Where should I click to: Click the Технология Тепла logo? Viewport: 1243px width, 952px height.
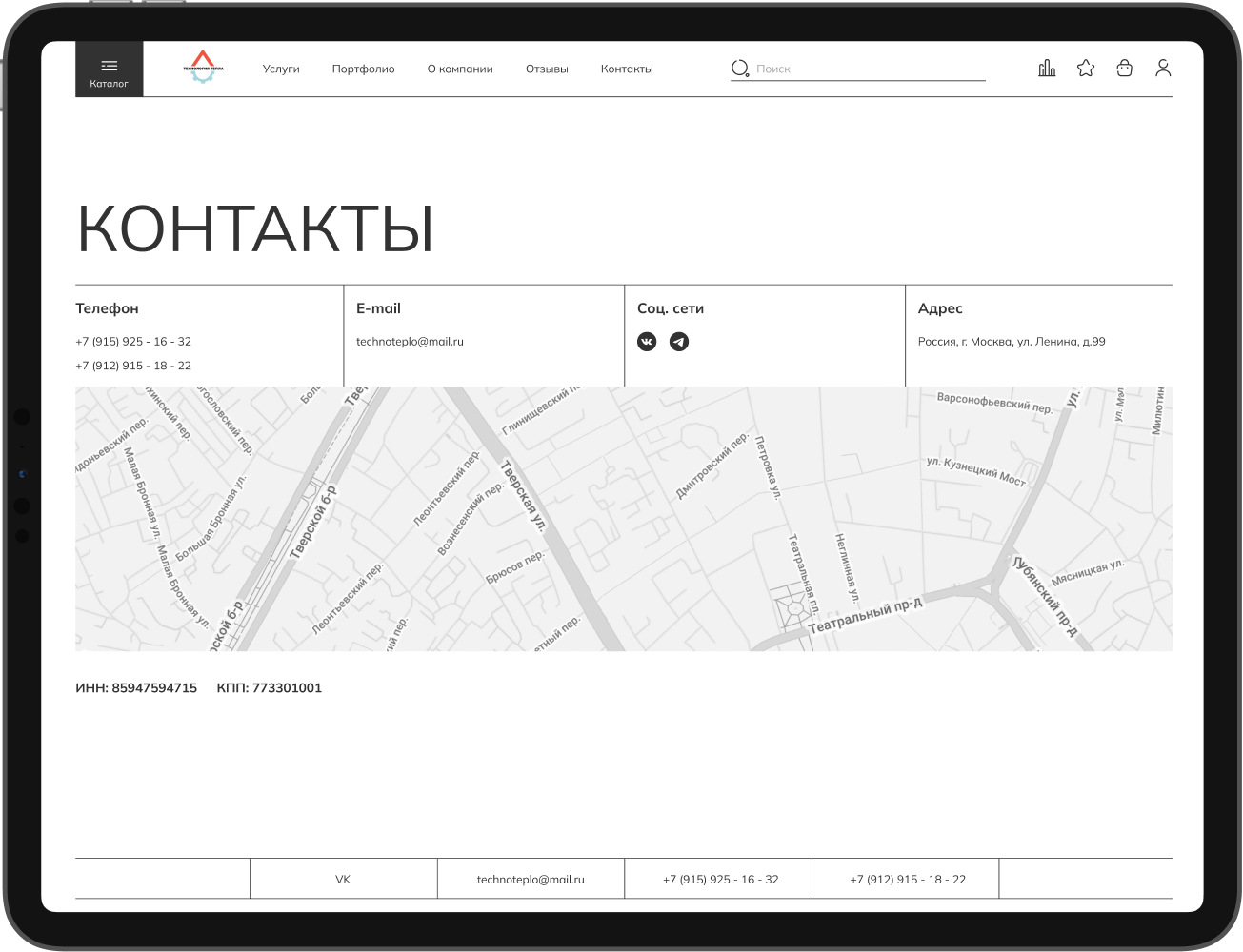click(x=204, y=67)
